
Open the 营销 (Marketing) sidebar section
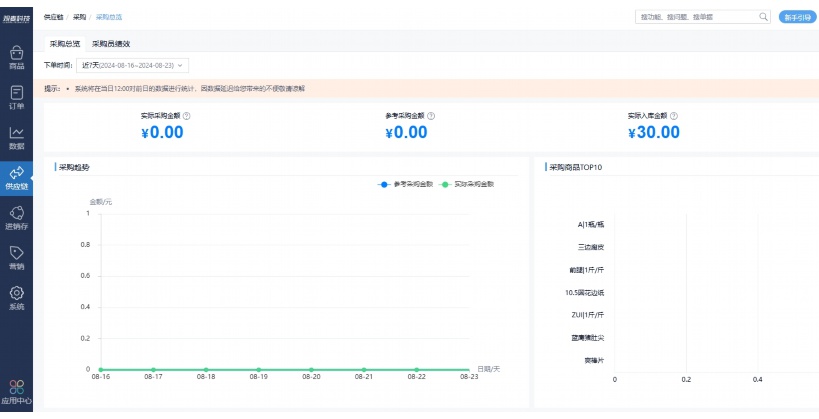click(16, 257)
